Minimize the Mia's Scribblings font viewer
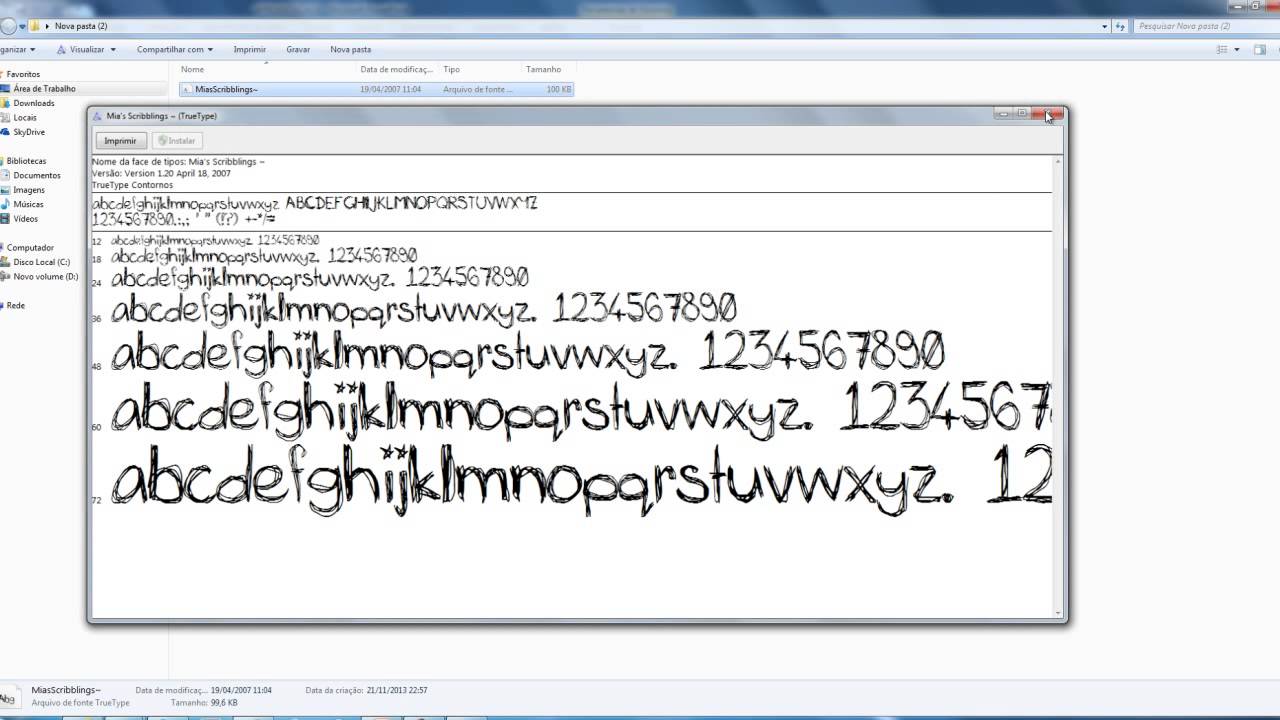1280x720 pixels. [1004, 113]
